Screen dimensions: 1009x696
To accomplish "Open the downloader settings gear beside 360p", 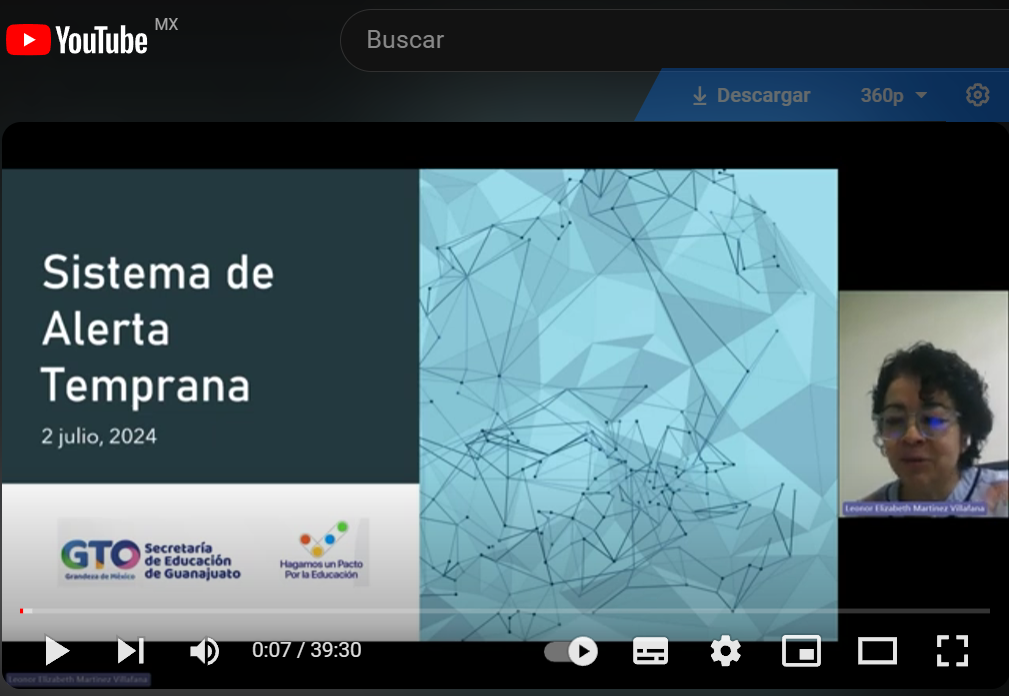I will 977,95.
